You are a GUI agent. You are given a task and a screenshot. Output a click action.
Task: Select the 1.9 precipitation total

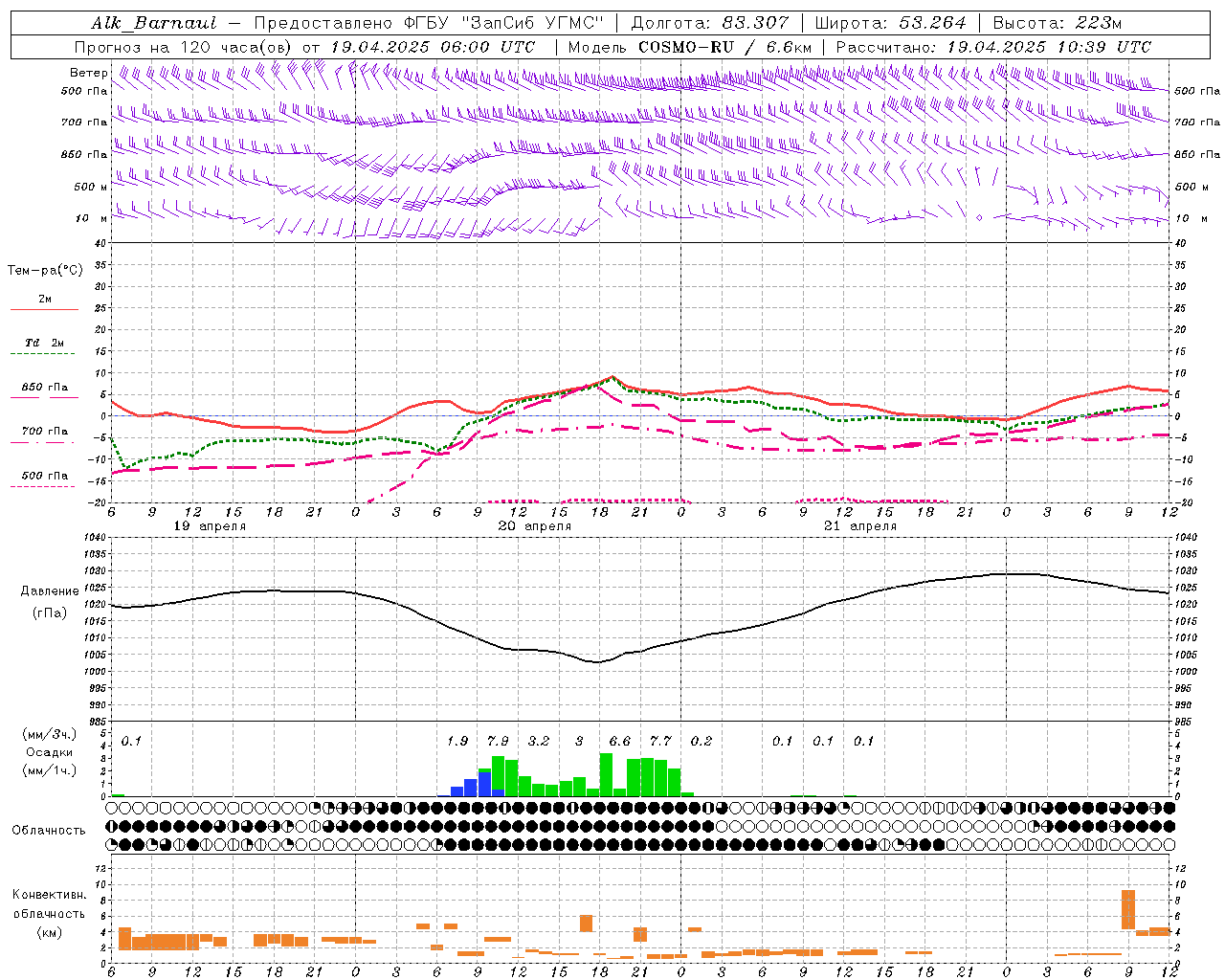click(457, 741)
